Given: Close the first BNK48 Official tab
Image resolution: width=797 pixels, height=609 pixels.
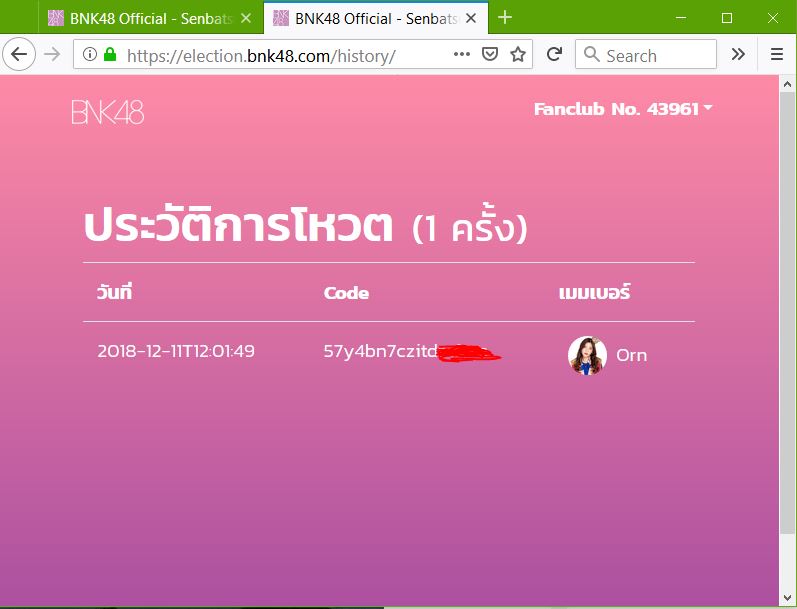Looking at the screenshot, I should (x=246, y=18).
